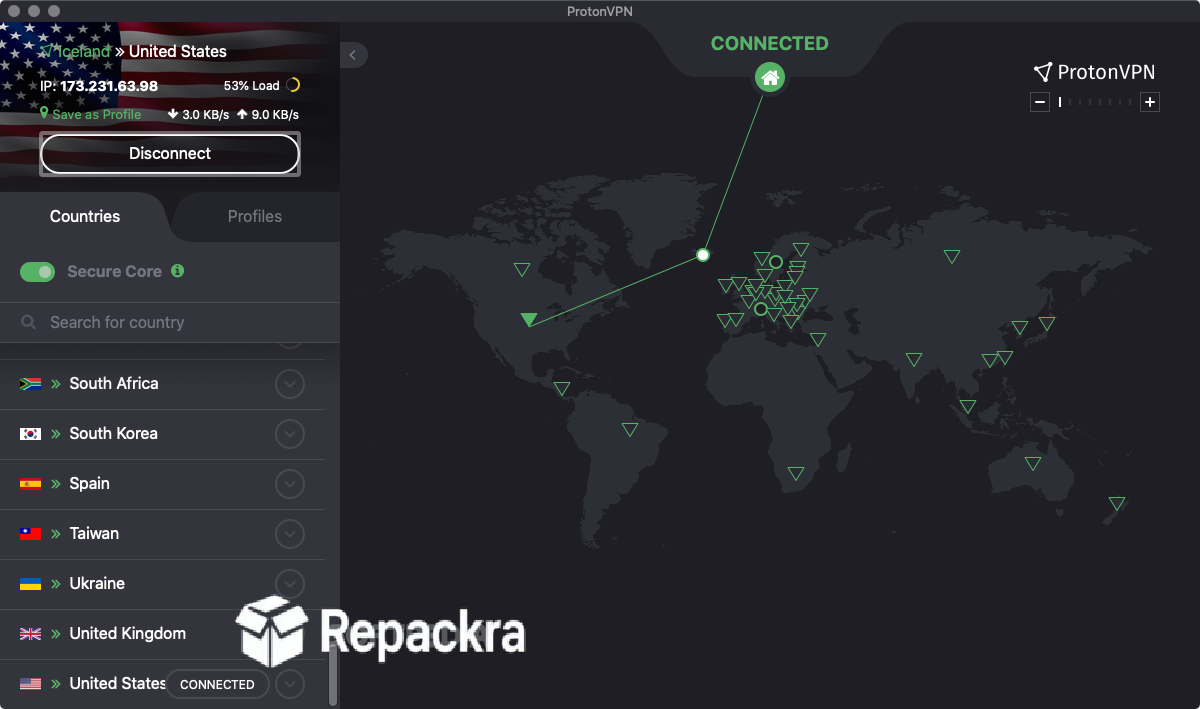This screenshot has width=1200, height=709.
Task: Collapse the sidebar with the arrow button
Action: (x=353, y=55)
